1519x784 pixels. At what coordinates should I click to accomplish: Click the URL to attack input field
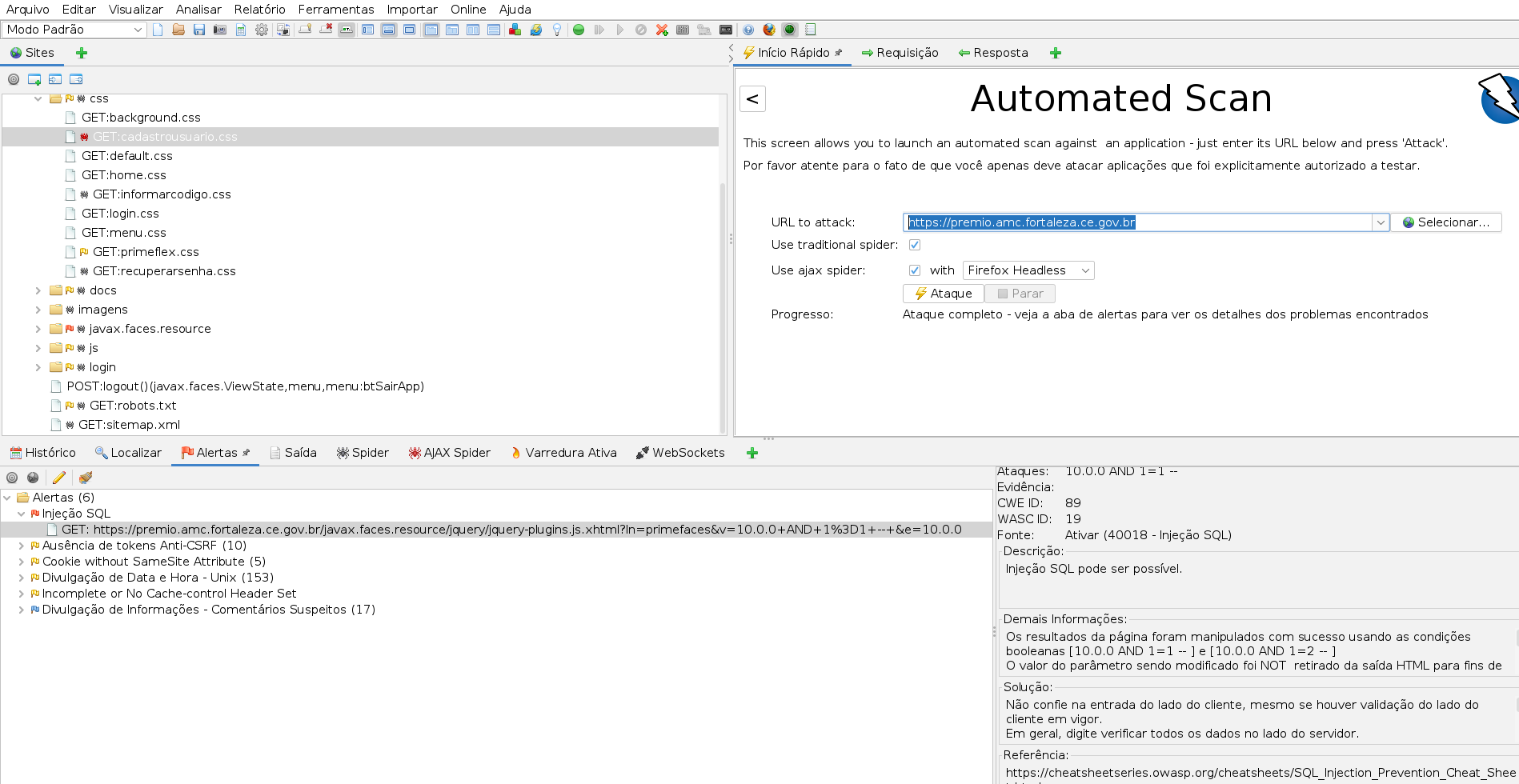tap(1137, 222)
